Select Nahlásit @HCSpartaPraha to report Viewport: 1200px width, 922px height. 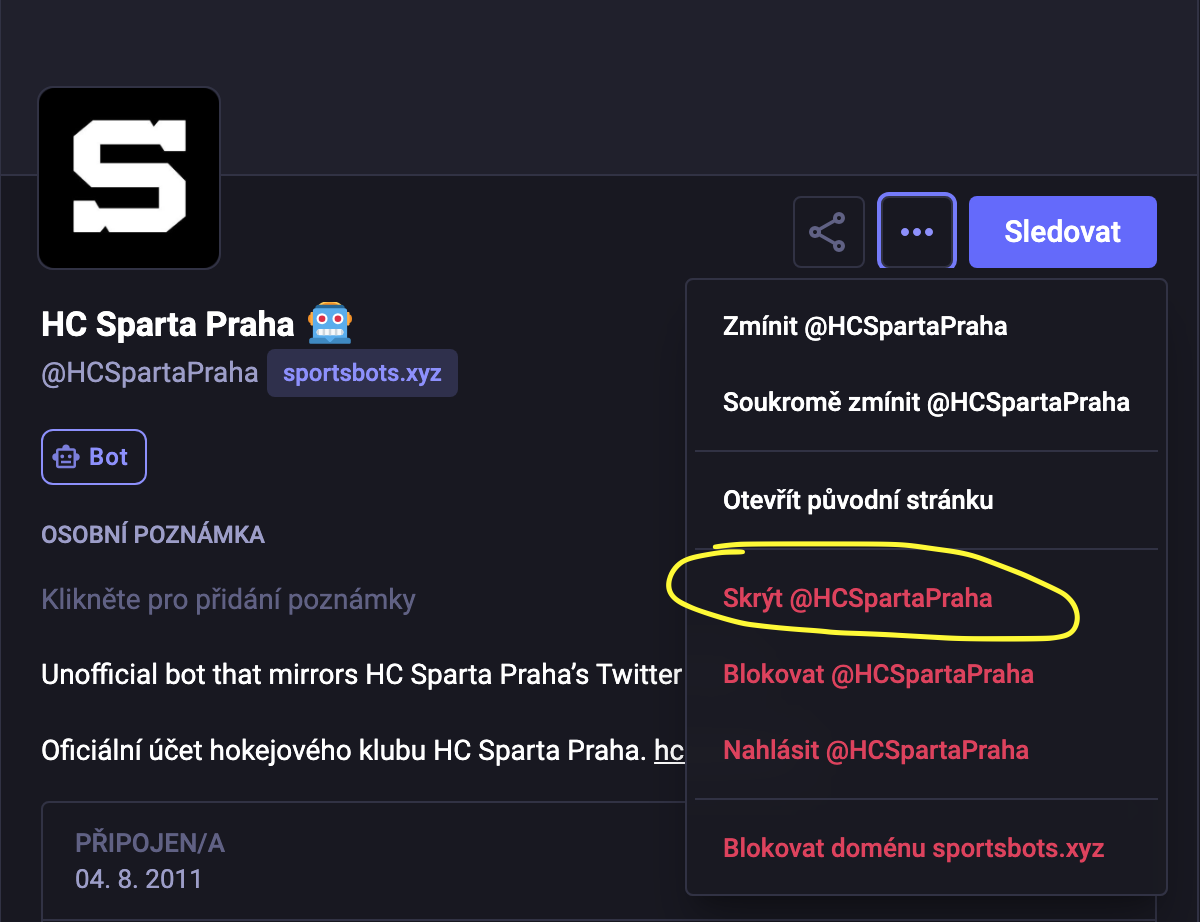click(x=875, y=749)
